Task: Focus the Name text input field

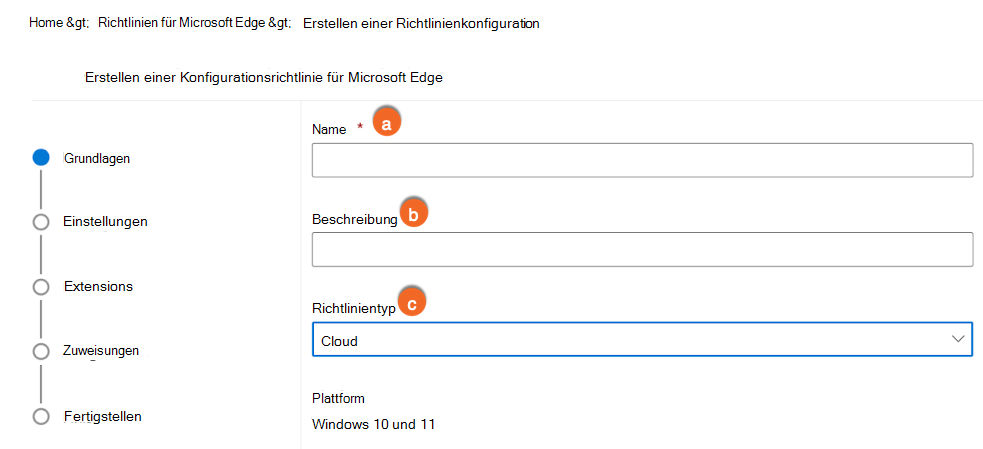Action: pos(642,160)
